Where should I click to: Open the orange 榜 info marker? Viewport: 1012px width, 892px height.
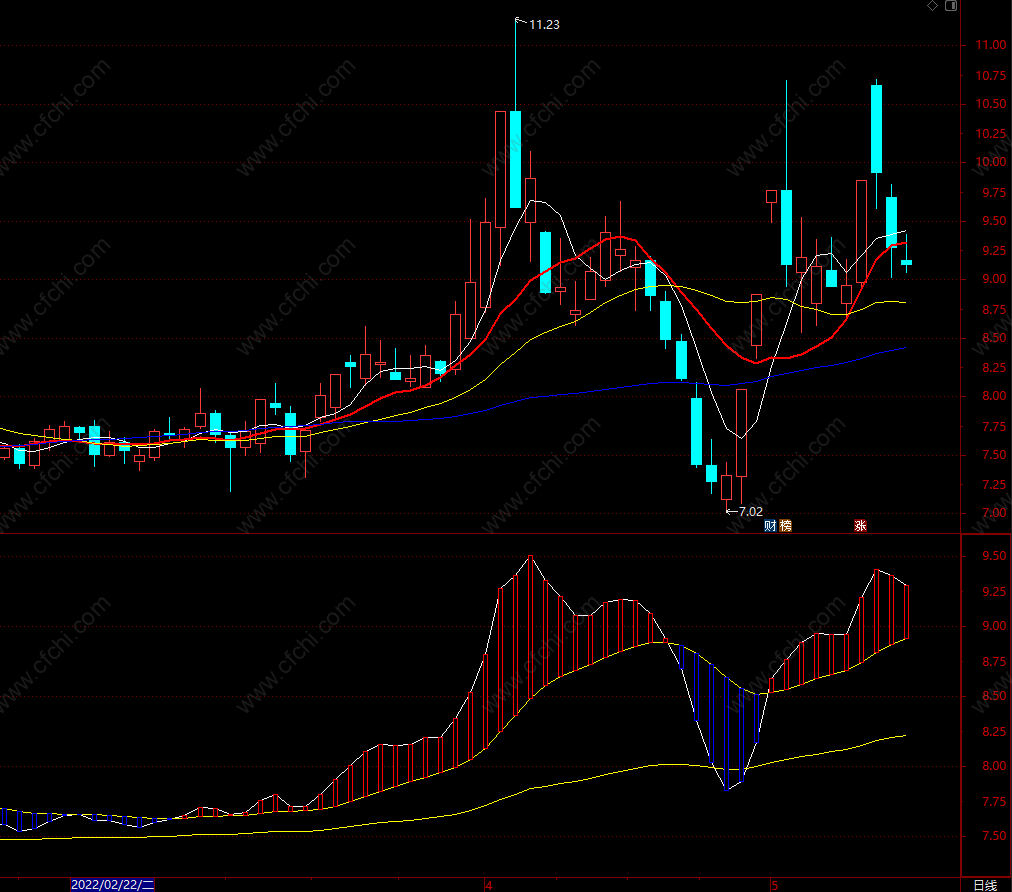[x=785, y=525]
